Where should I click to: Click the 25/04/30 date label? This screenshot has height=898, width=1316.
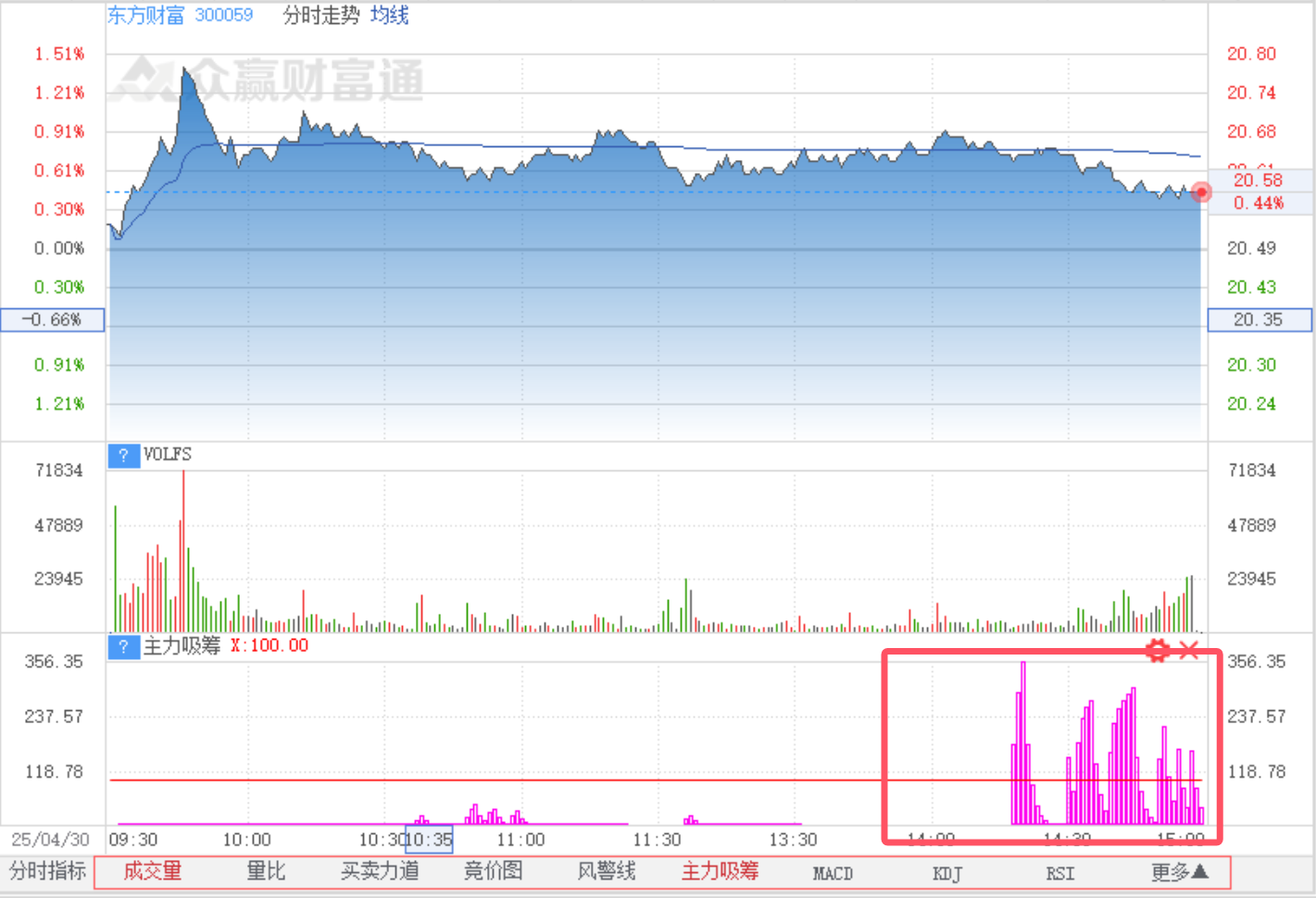[50, 840]
